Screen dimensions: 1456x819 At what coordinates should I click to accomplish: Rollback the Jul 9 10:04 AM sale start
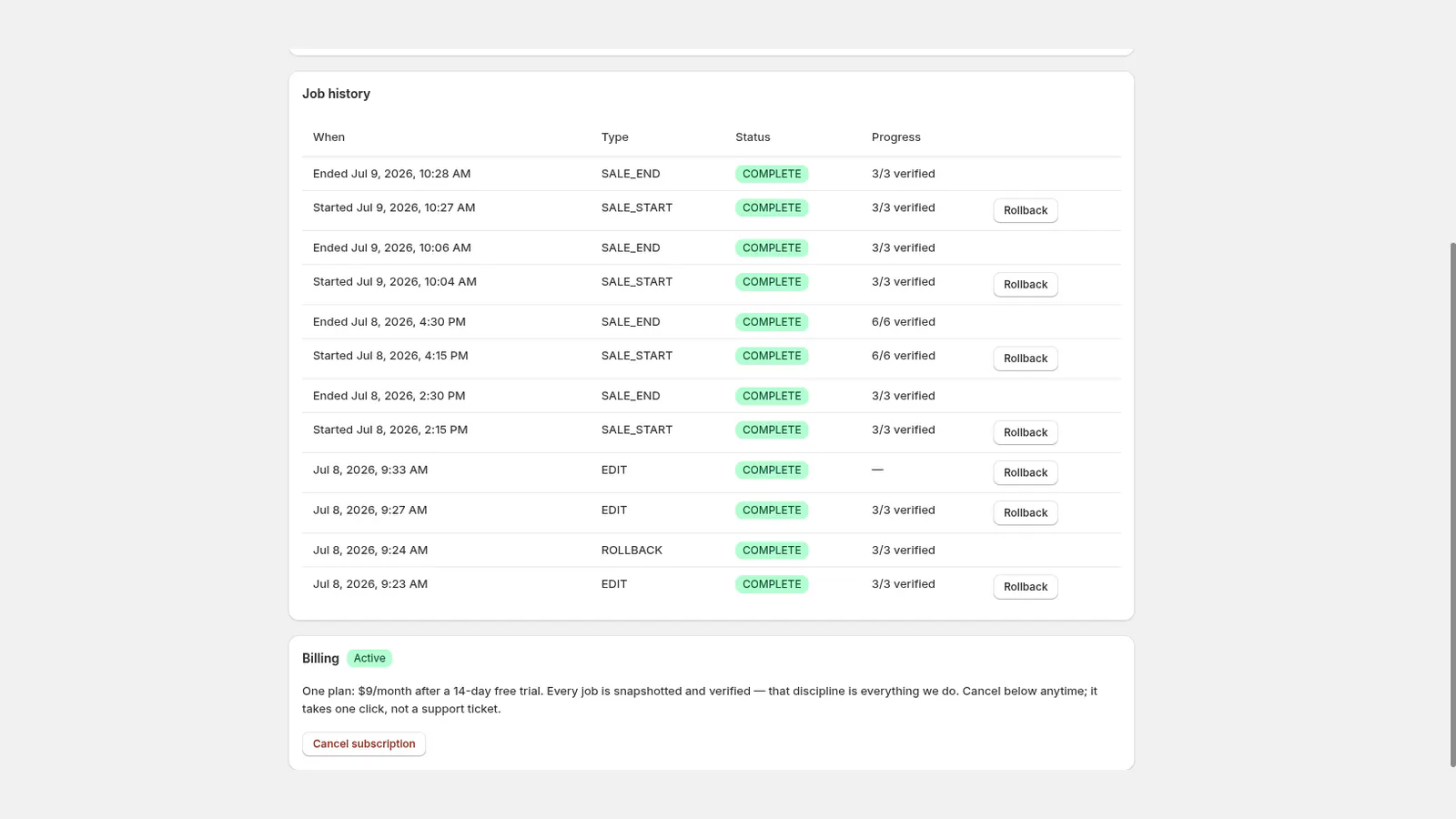pos(1025,285)
